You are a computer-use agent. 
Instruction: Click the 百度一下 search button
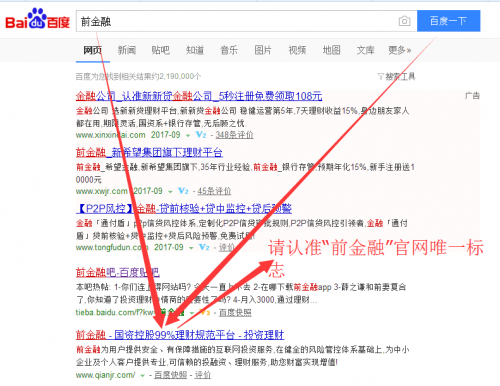[448, 21]
